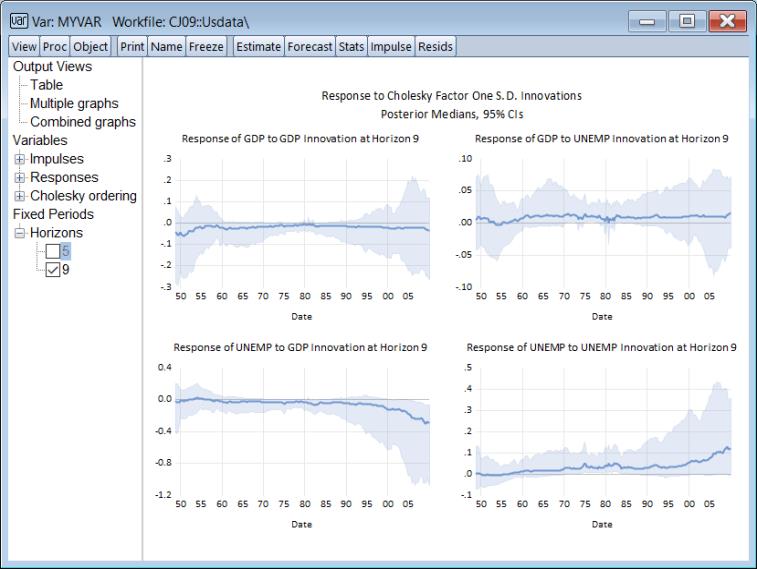Viewport: 757px width, 569px height.
Task: Select the Table output view
Action: tap(46, 85)
